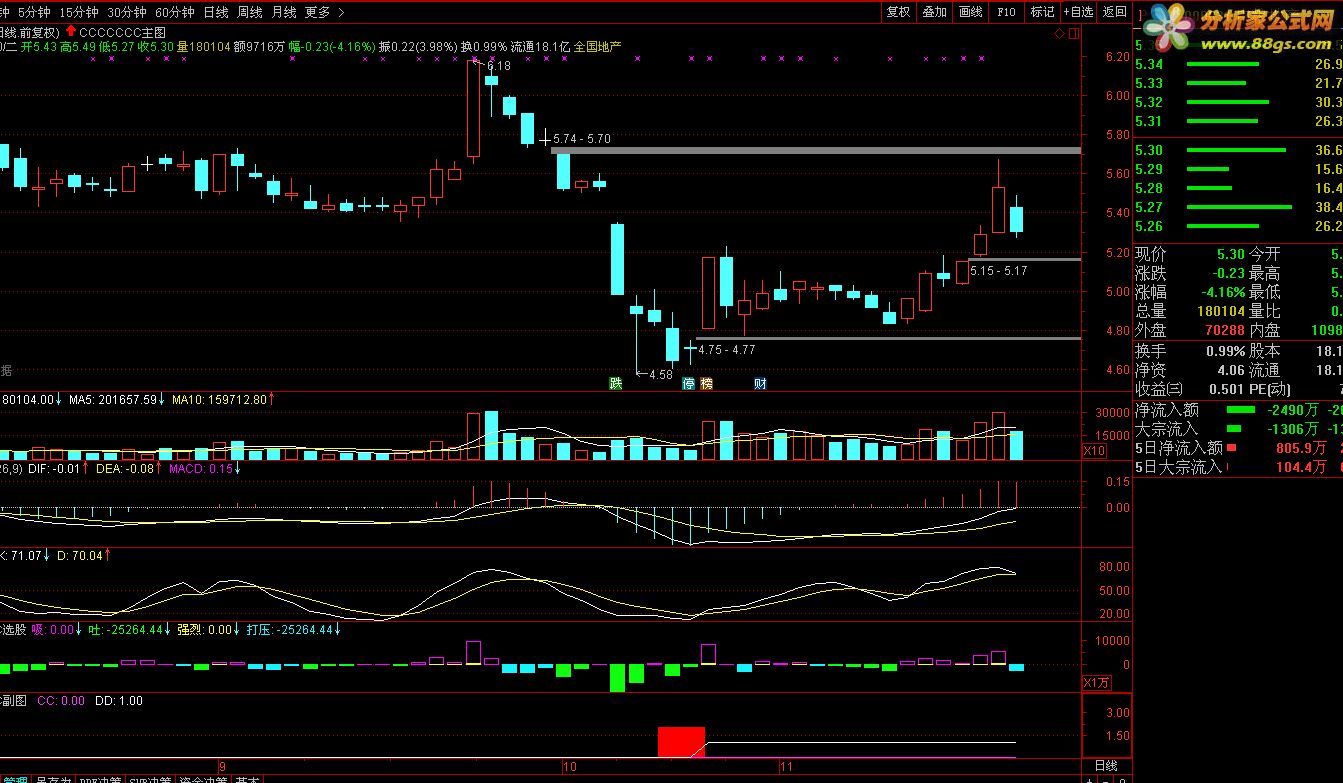This screenshot has height=783, width=1343.
Task: Click the 返回 back button
Action: click(x=1114, y=12)
